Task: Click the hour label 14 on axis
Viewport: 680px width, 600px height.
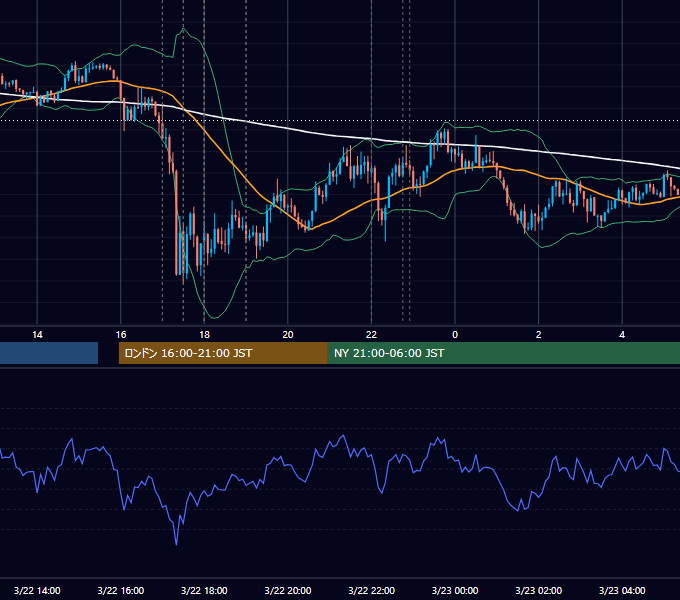Action: click(x=37, y=335)
